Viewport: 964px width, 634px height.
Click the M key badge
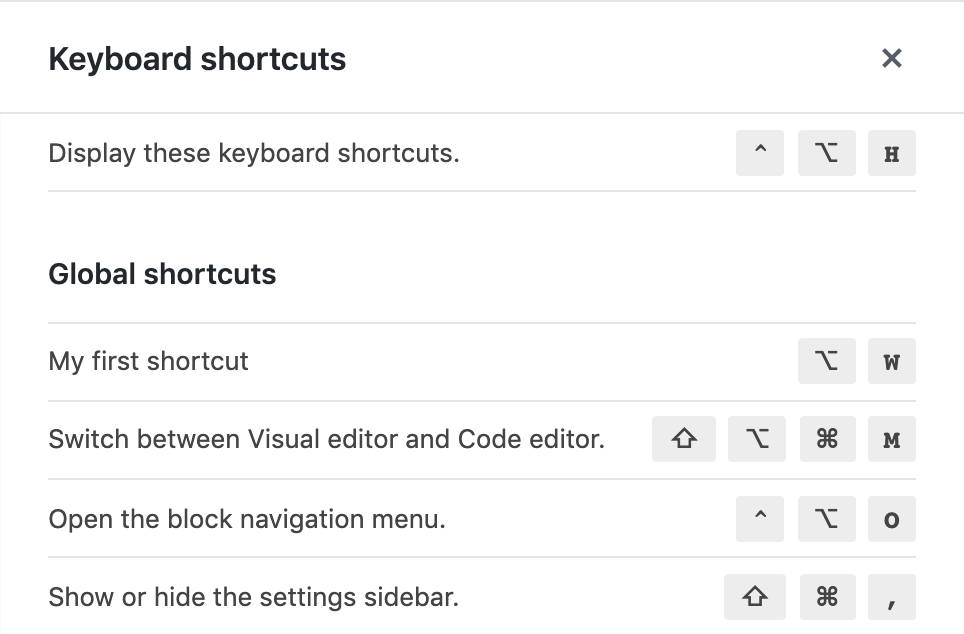coord(891,438)
